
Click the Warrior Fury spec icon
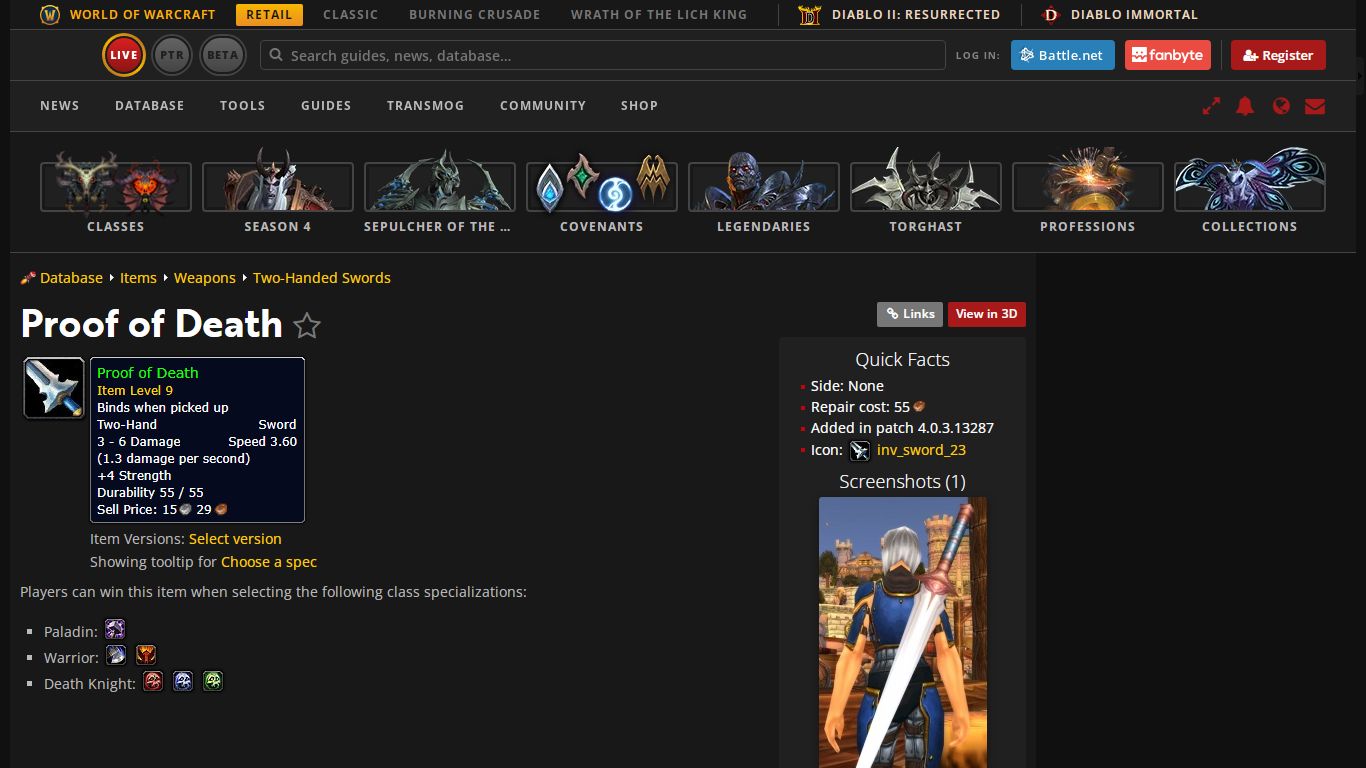point(146,655)
